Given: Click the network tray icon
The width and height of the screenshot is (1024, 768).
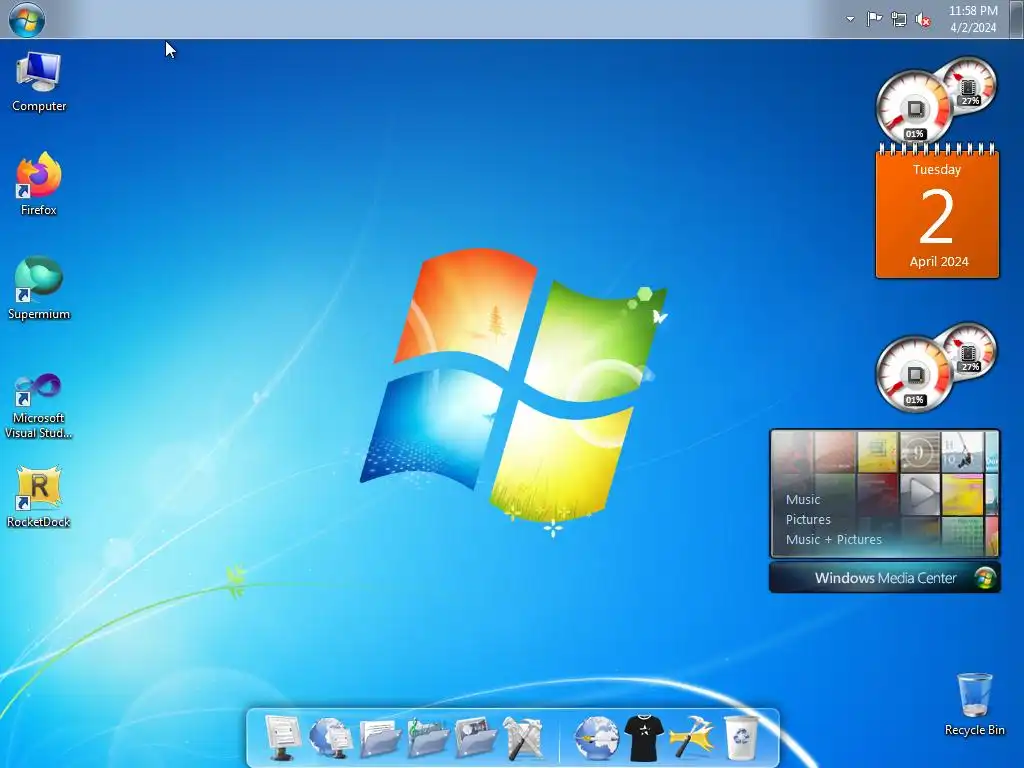Looking at the screenshot, I should (x=899, y=20).
